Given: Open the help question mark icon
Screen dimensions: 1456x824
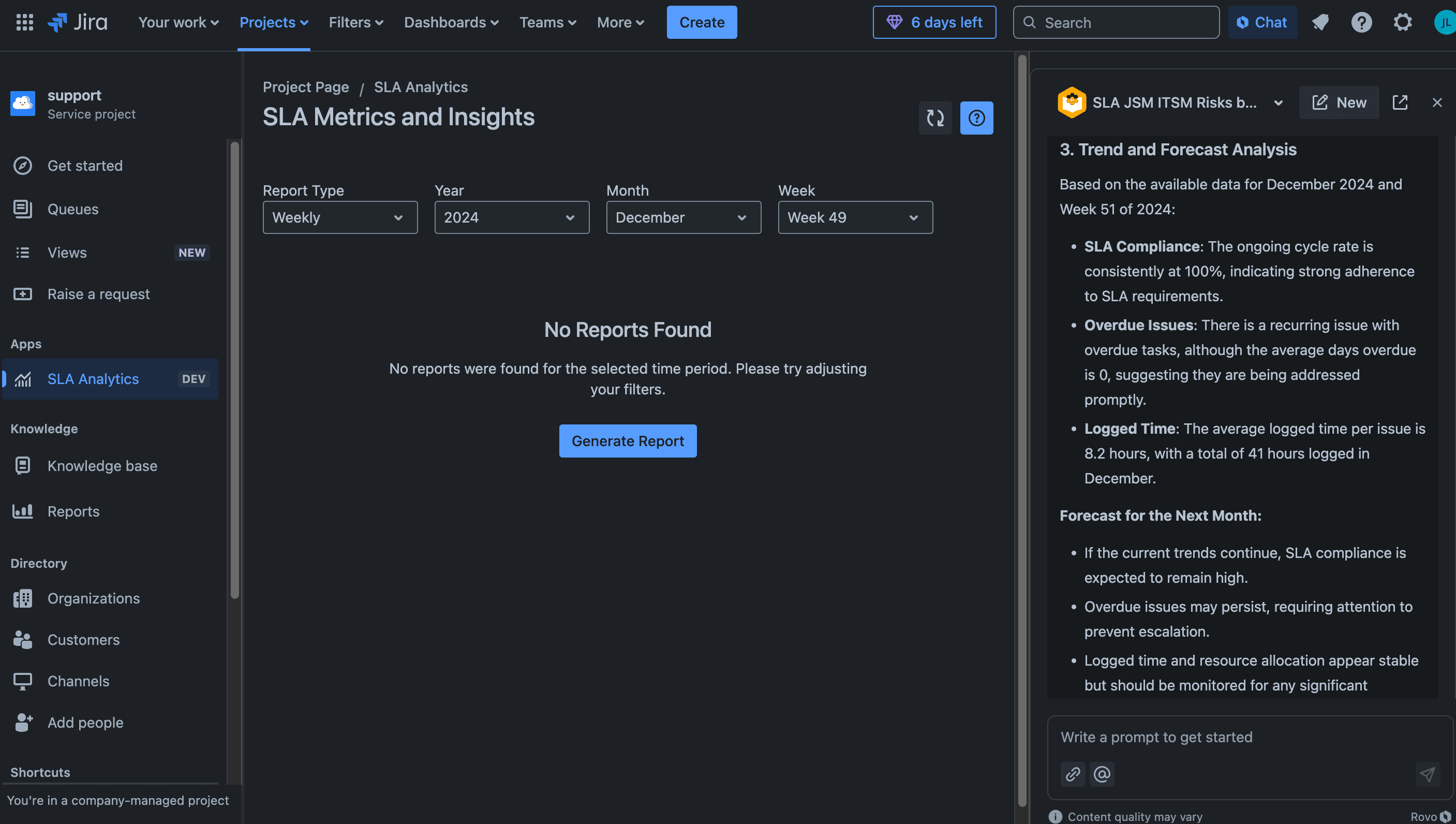Looking at the screenshot, I should [x=1361, y=22].
